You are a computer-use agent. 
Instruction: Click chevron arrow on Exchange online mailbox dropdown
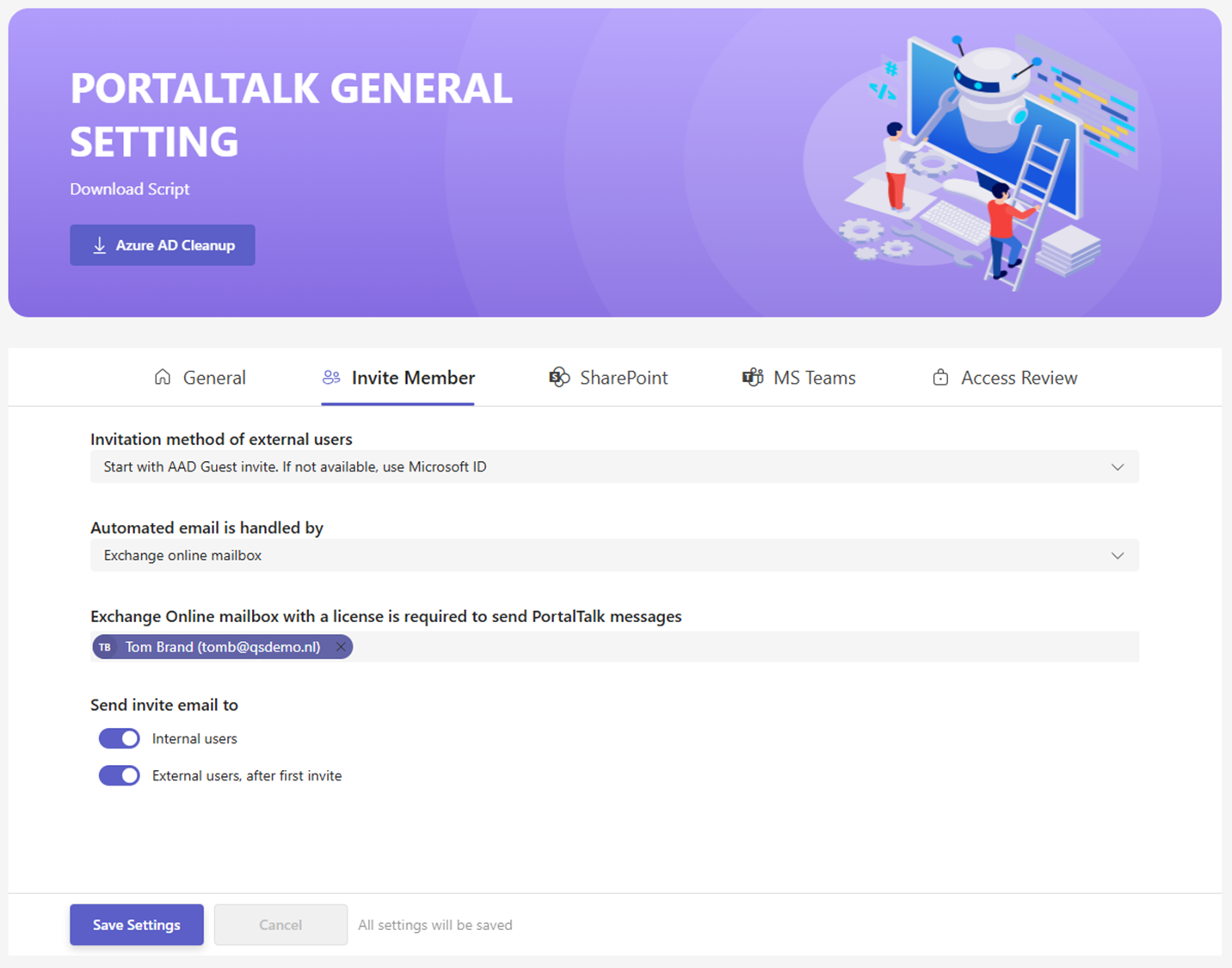click(x=1117, y=556)
